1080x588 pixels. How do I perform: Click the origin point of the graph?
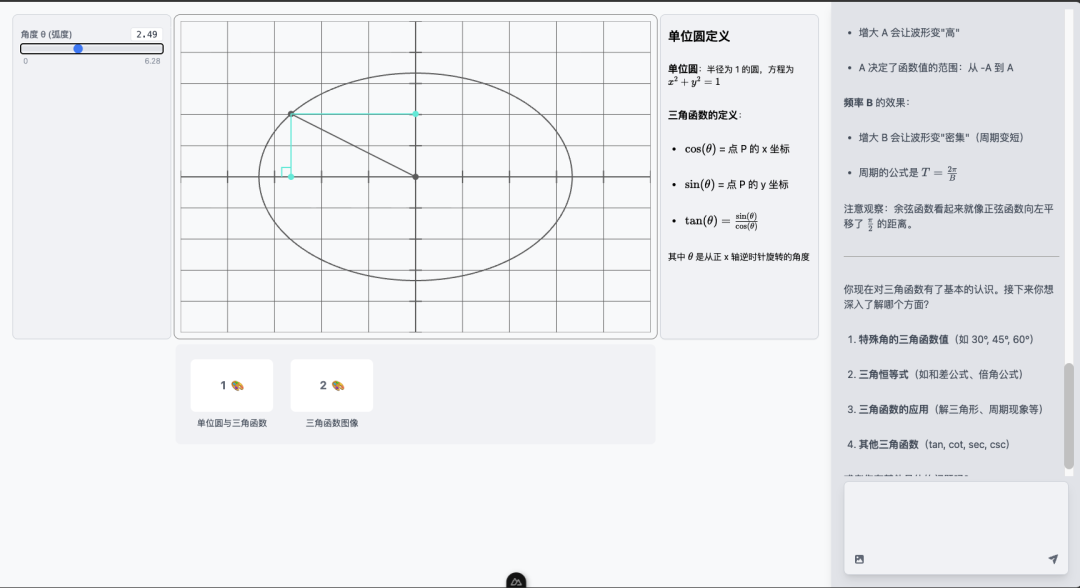coord(415,177)
